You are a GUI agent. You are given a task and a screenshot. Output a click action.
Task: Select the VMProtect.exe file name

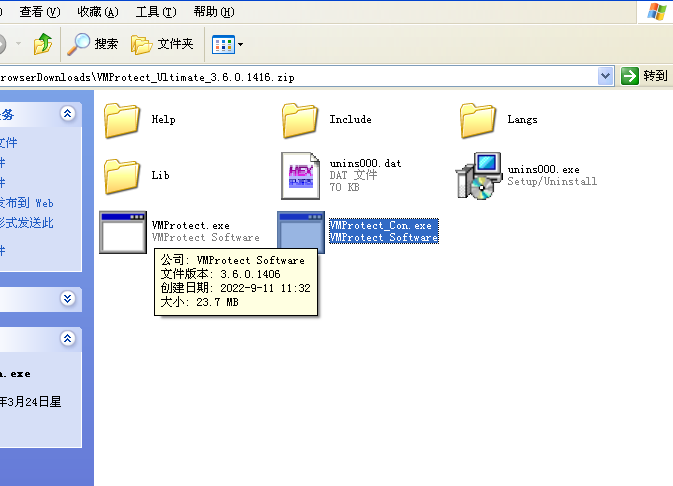[191, 225]
